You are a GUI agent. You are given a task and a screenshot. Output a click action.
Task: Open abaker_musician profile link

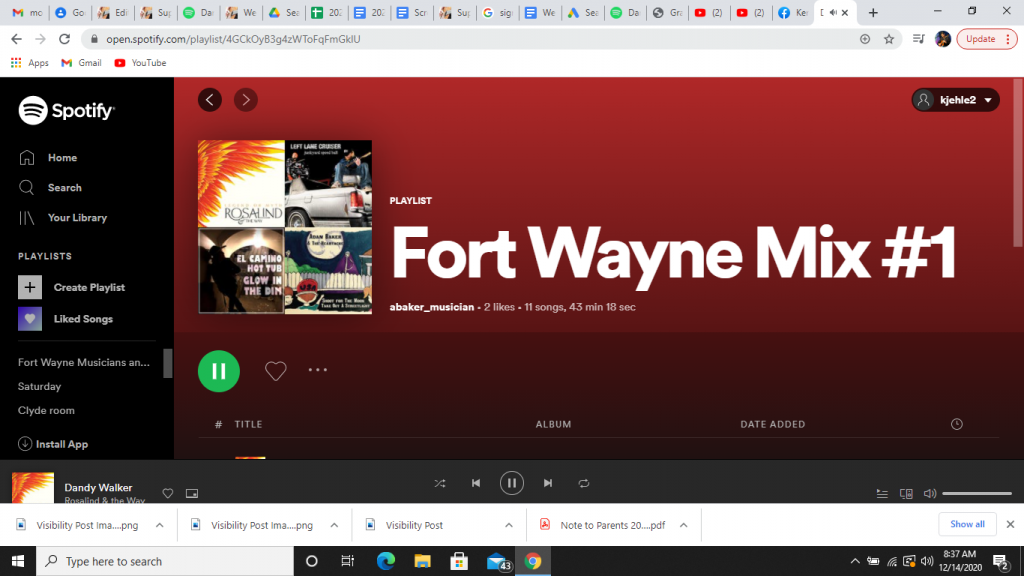point(432,307)
